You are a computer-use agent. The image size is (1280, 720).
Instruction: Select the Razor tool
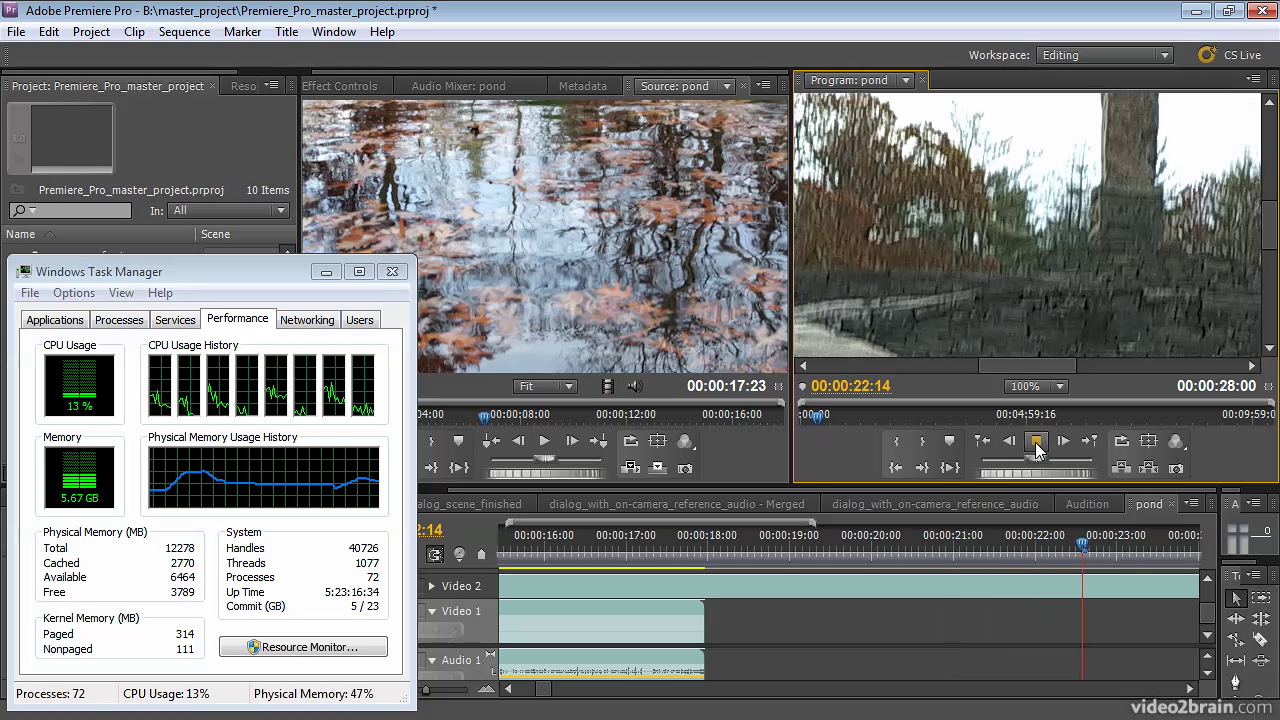(x=1260, y=640)
